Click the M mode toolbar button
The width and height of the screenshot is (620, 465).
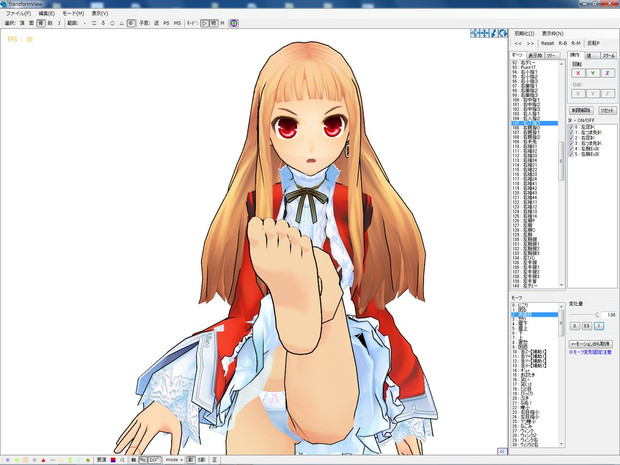[222, 23]
